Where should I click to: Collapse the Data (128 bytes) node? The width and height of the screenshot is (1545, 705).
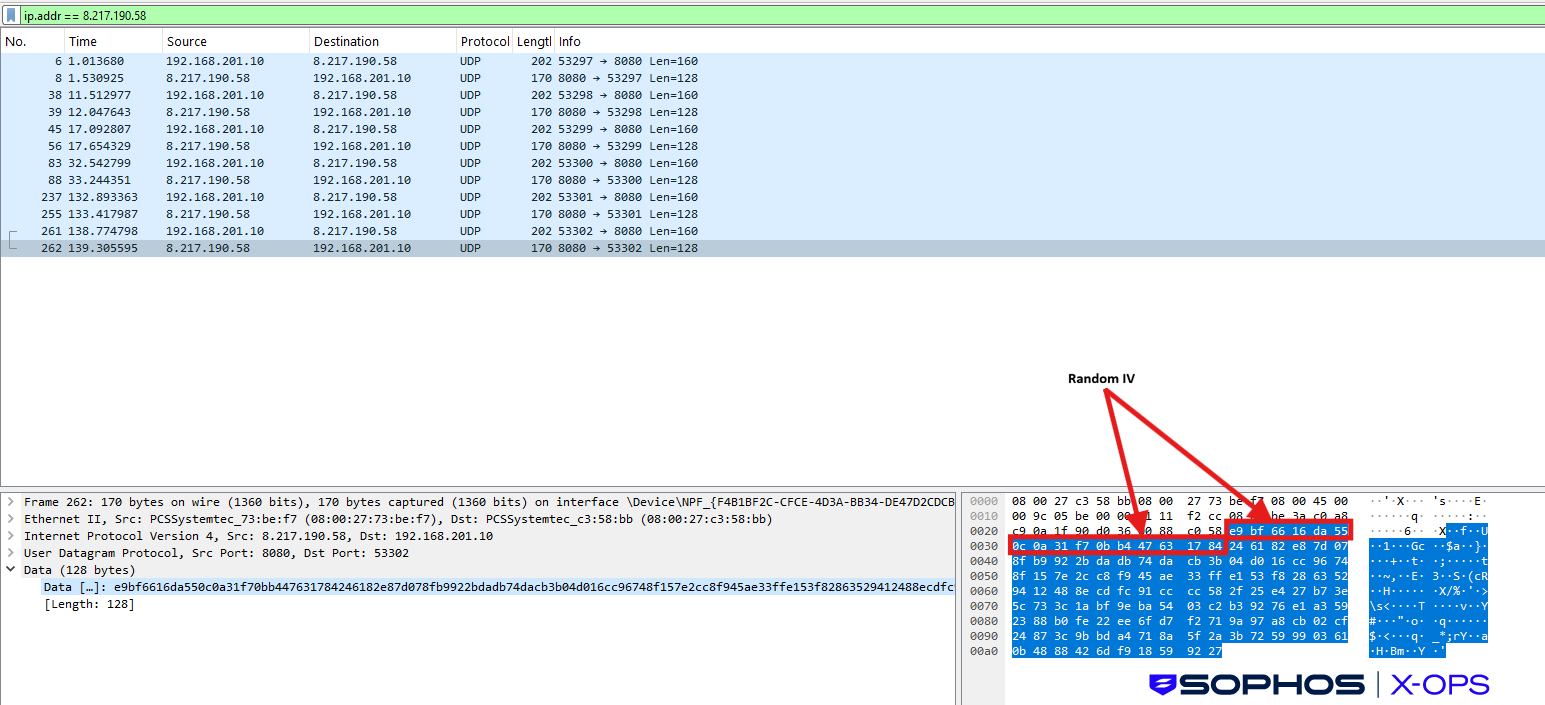tap(11, 570)
